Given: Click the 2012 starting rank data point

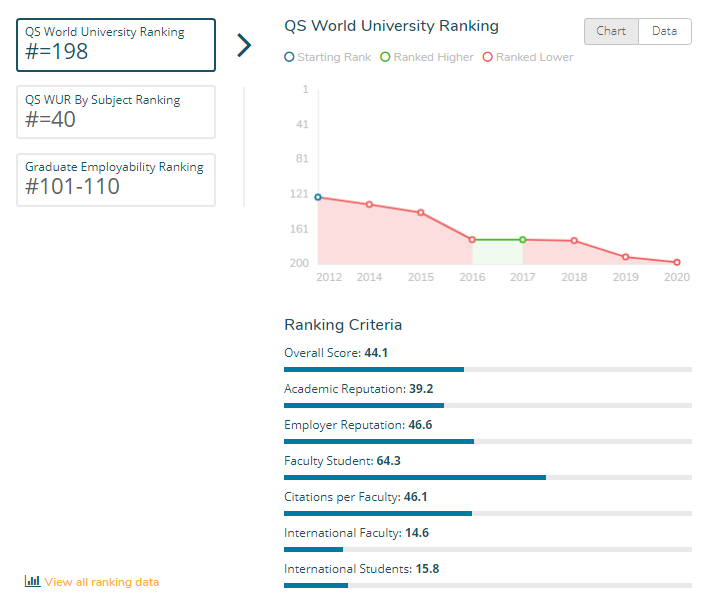Looking at the screenshot, I should click(318, 197).
